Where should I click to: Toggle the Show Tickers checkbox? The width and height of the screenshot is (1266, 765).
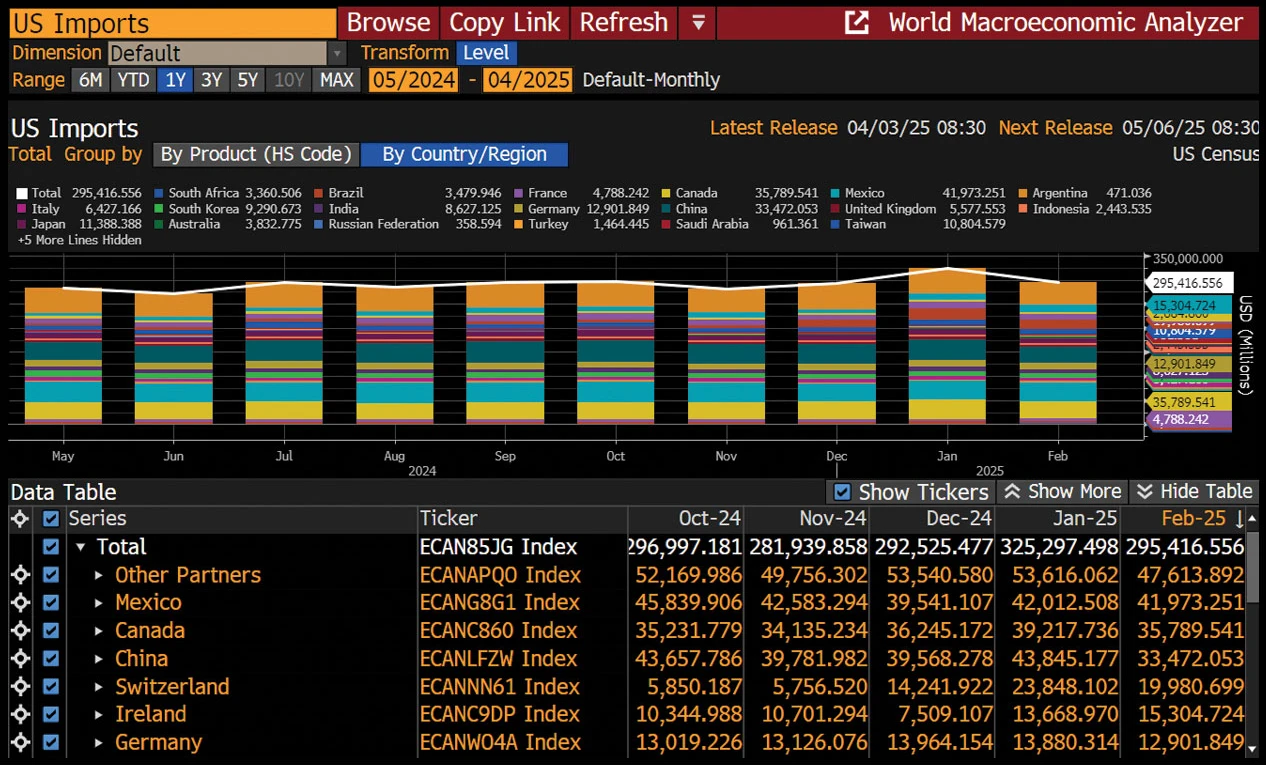coord(843,492)
